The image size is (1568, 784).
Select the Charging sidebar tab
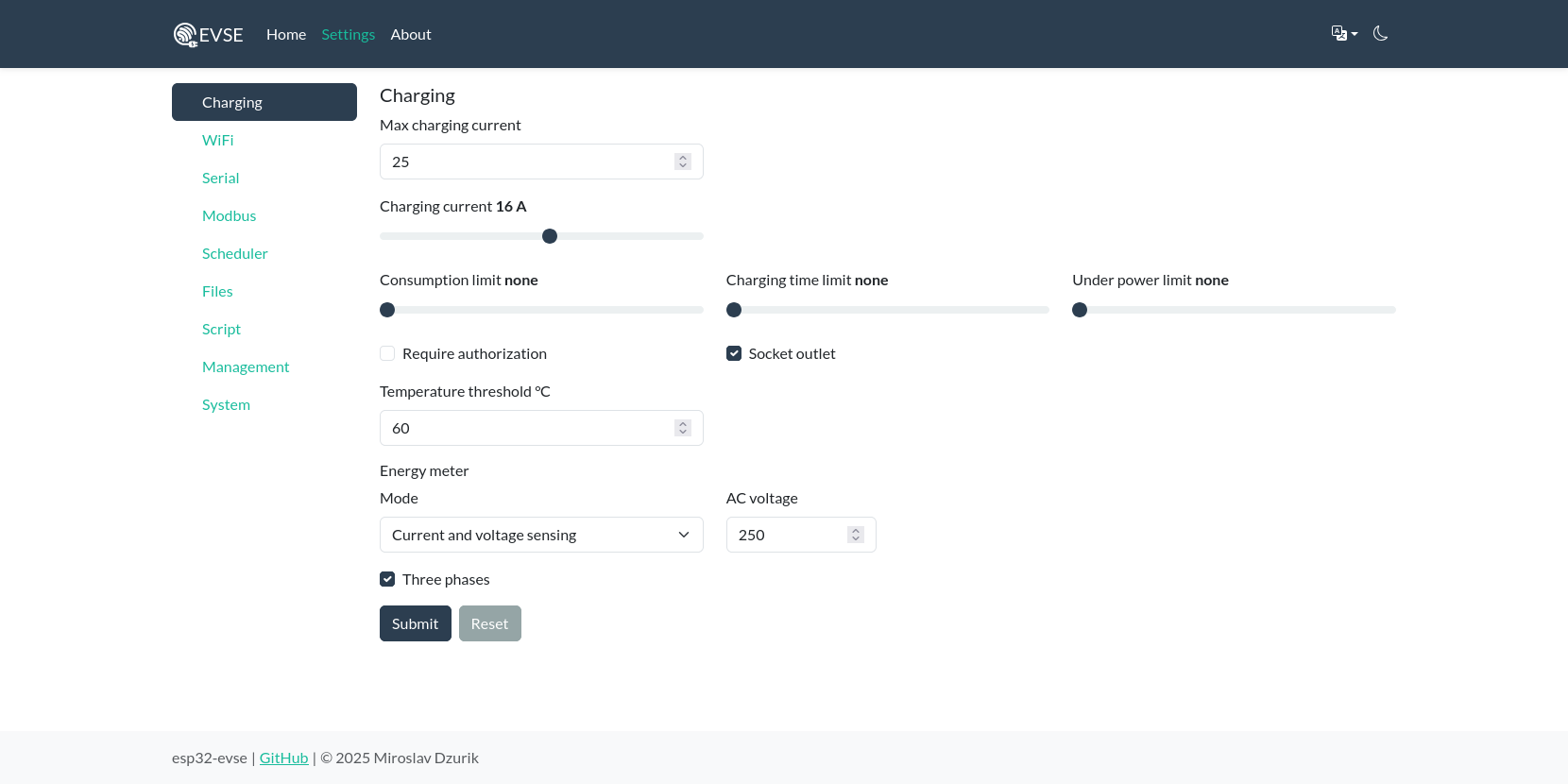tap(264, 102)
